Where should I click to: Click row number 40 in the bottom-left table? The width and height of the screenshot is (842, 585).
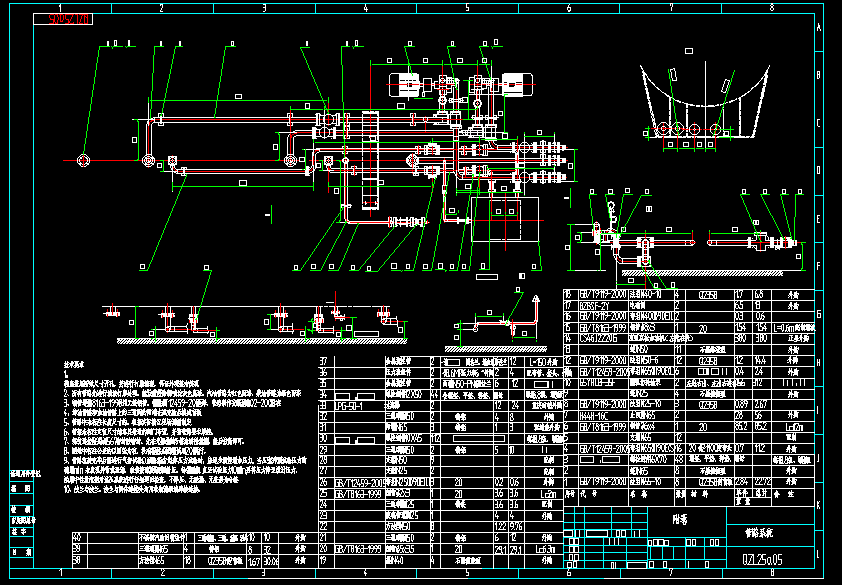pos(76,538)
